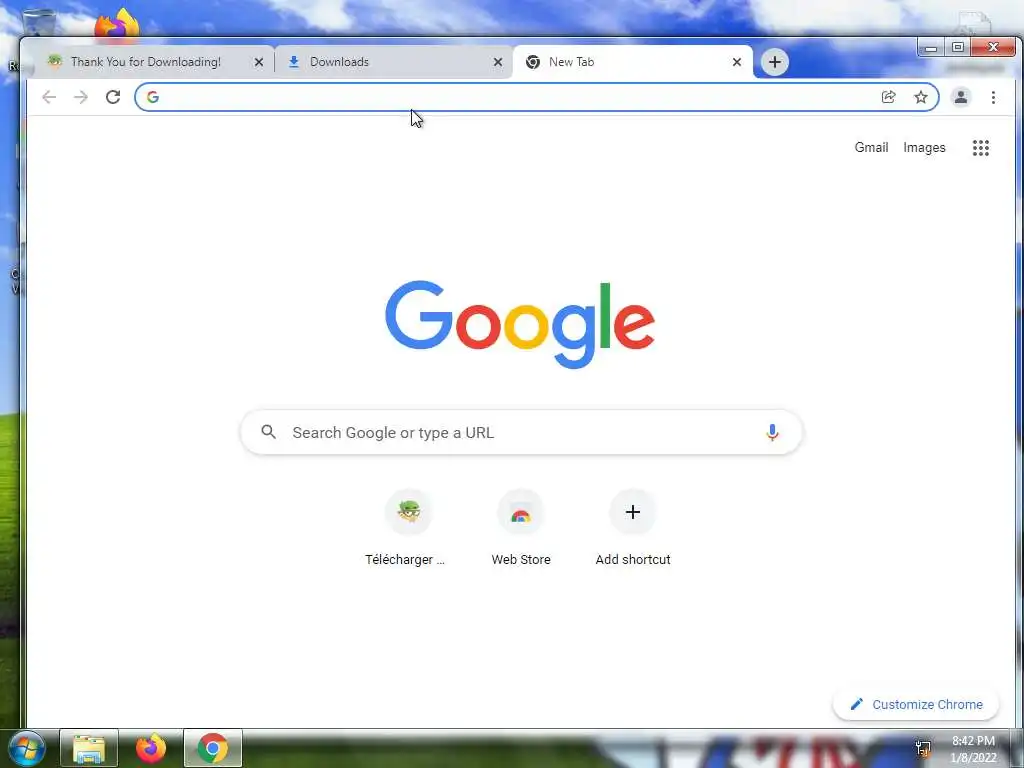Close the New Tab tab
Screen dimensions: 1024x768
click(x=737, y=62)
